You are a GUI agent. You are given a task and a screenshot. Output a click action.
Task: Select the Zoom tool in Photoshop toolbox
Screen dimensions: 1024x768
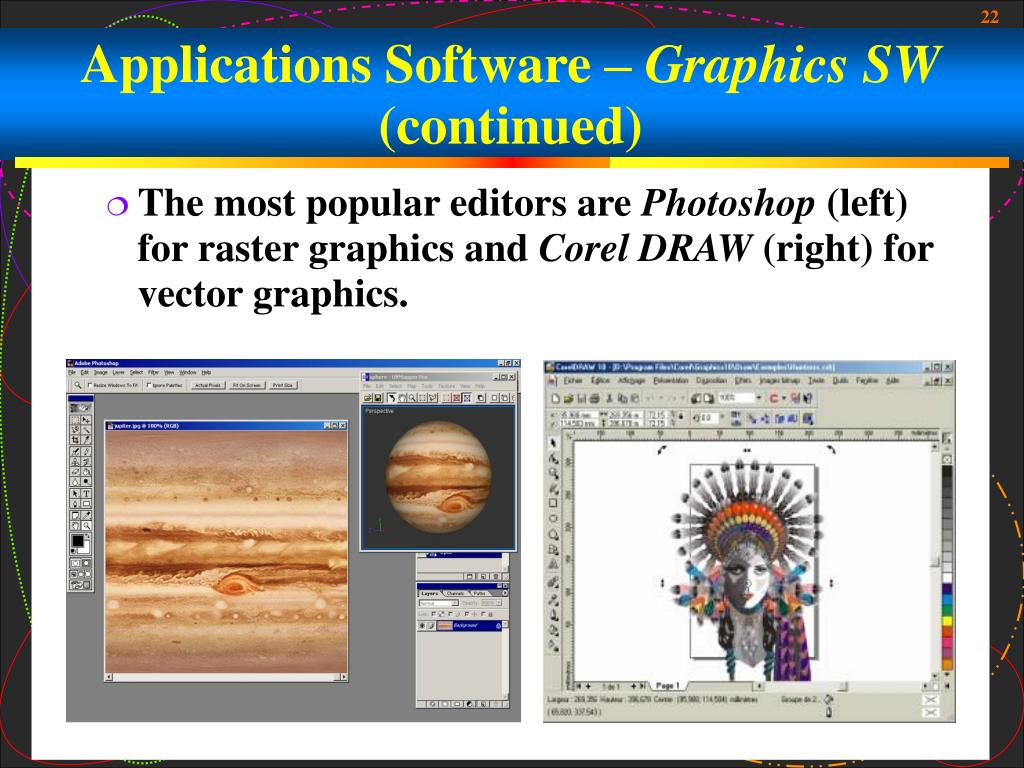click(86, 525)
